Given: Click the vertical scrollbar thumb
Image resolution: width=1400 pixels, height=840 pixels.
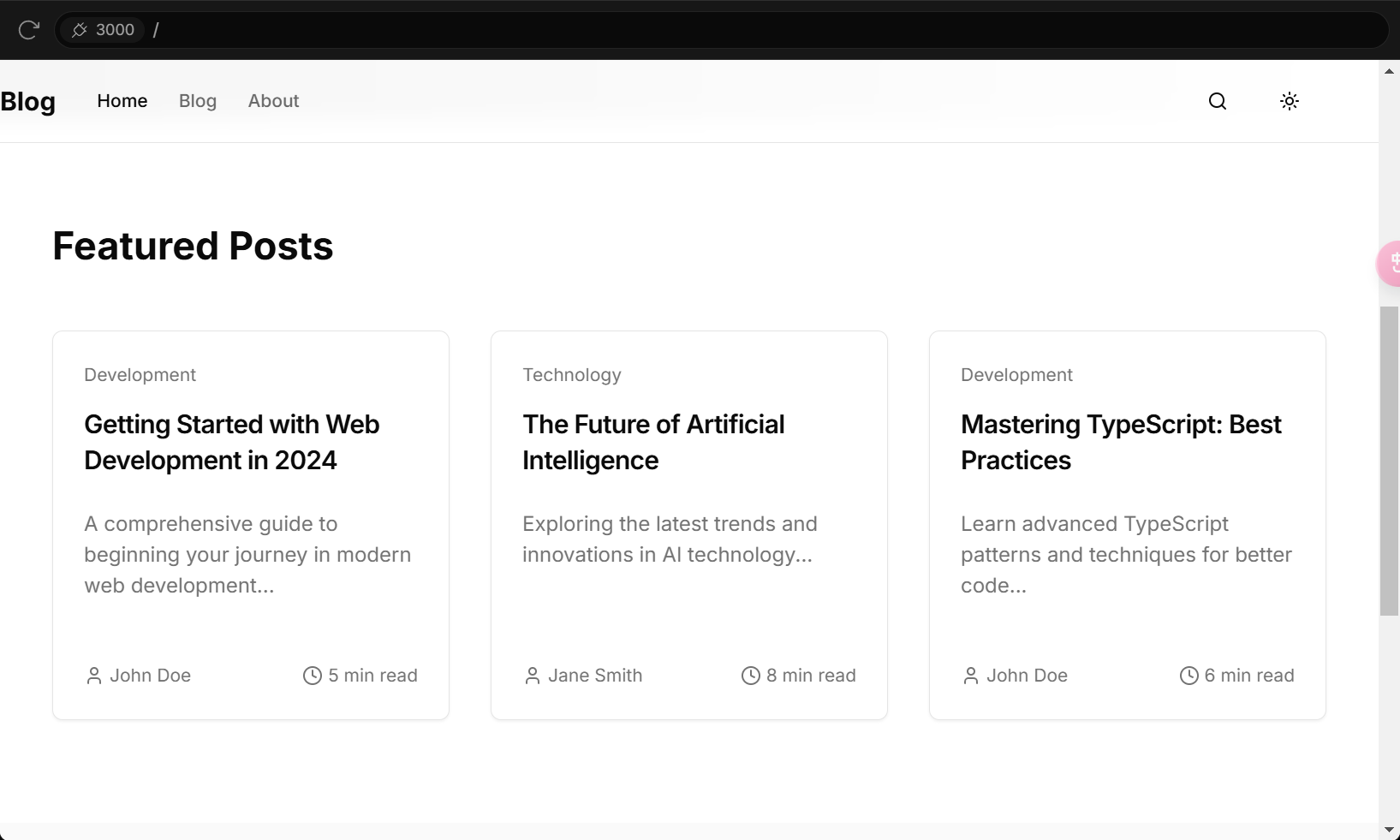Looking at the screenshot, I should (x=1389, y=461).
